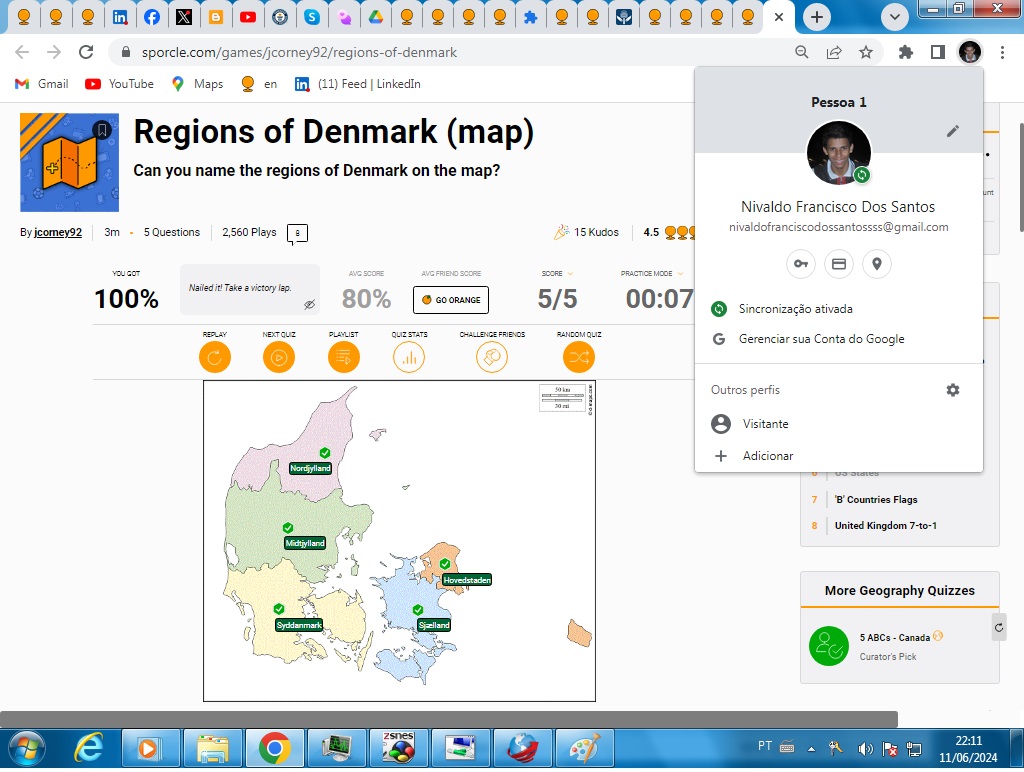Open Challenge Friends boxing-gloves icon
This screenshot has width=1024, height=772.
(491, 356)
